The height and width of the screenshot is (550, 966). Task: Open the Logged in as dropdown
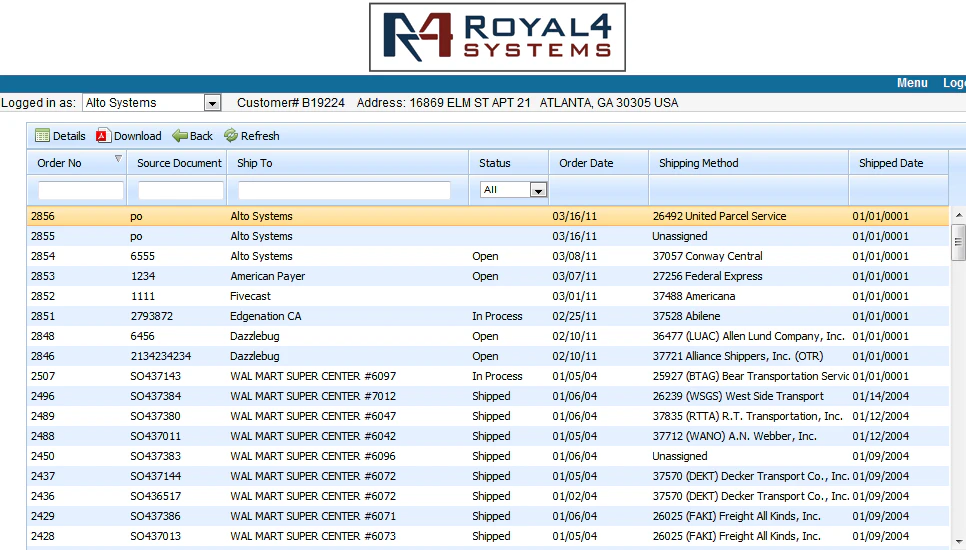tap(212, 103)
